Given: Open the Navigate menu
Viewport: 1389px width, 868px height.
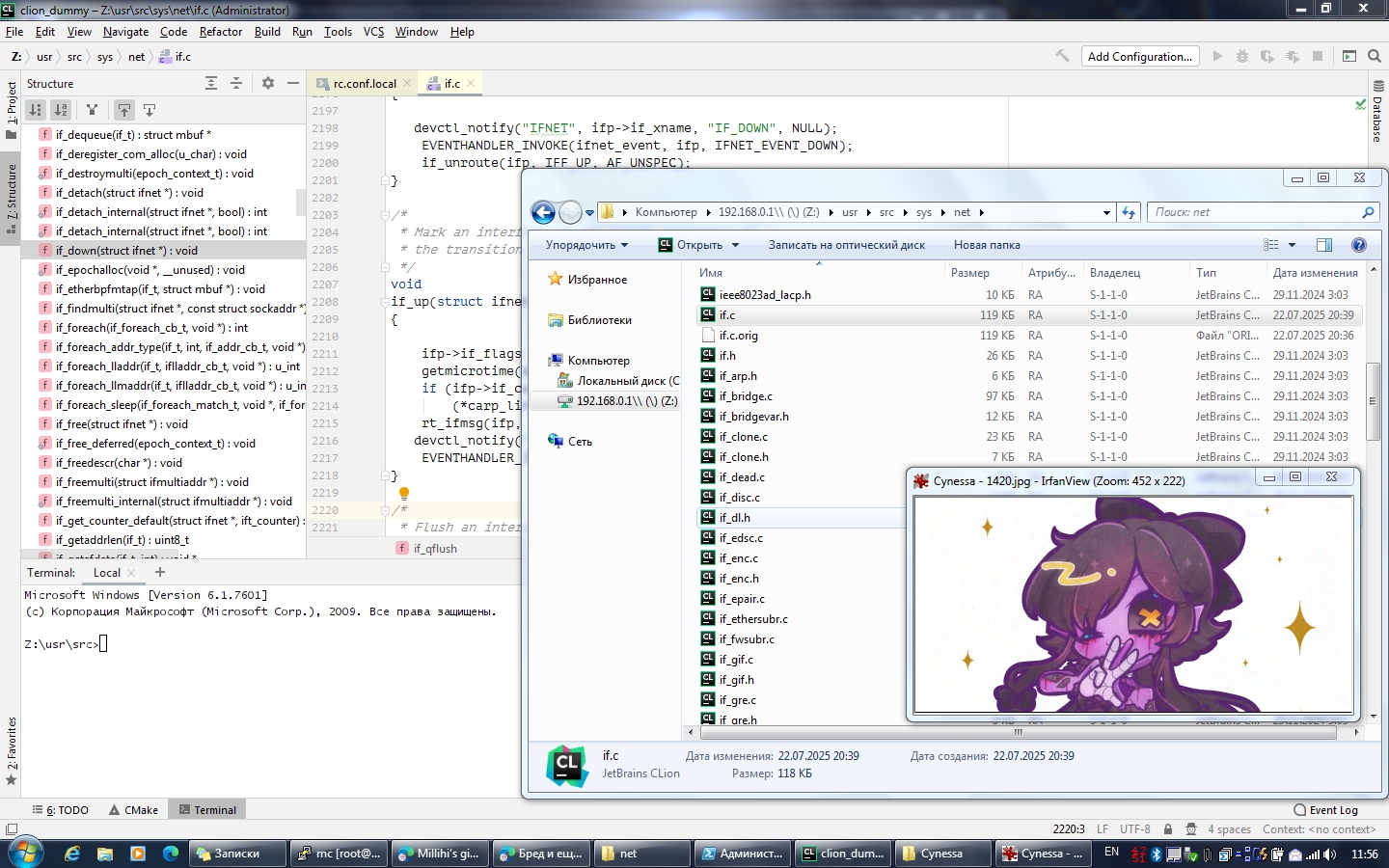Looking at the screenshot, I should point(125,32).
